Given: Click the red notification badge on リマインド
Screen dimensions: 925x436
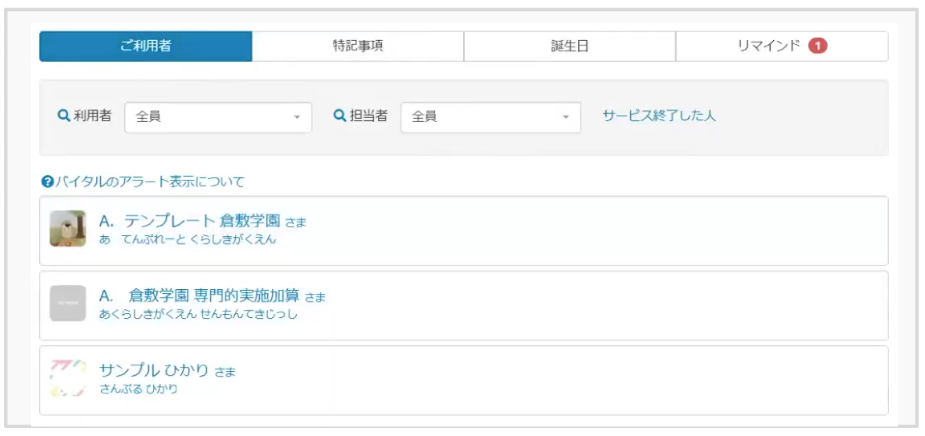Looking at the screenshot, I should click(818, 46).
